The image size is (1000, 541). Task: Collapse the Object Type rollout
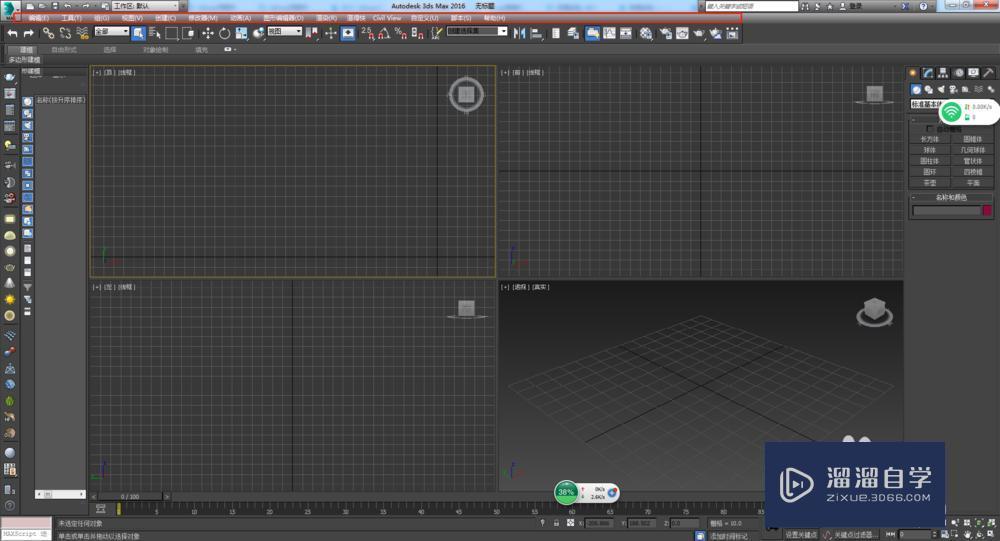[x=913, y=119]
